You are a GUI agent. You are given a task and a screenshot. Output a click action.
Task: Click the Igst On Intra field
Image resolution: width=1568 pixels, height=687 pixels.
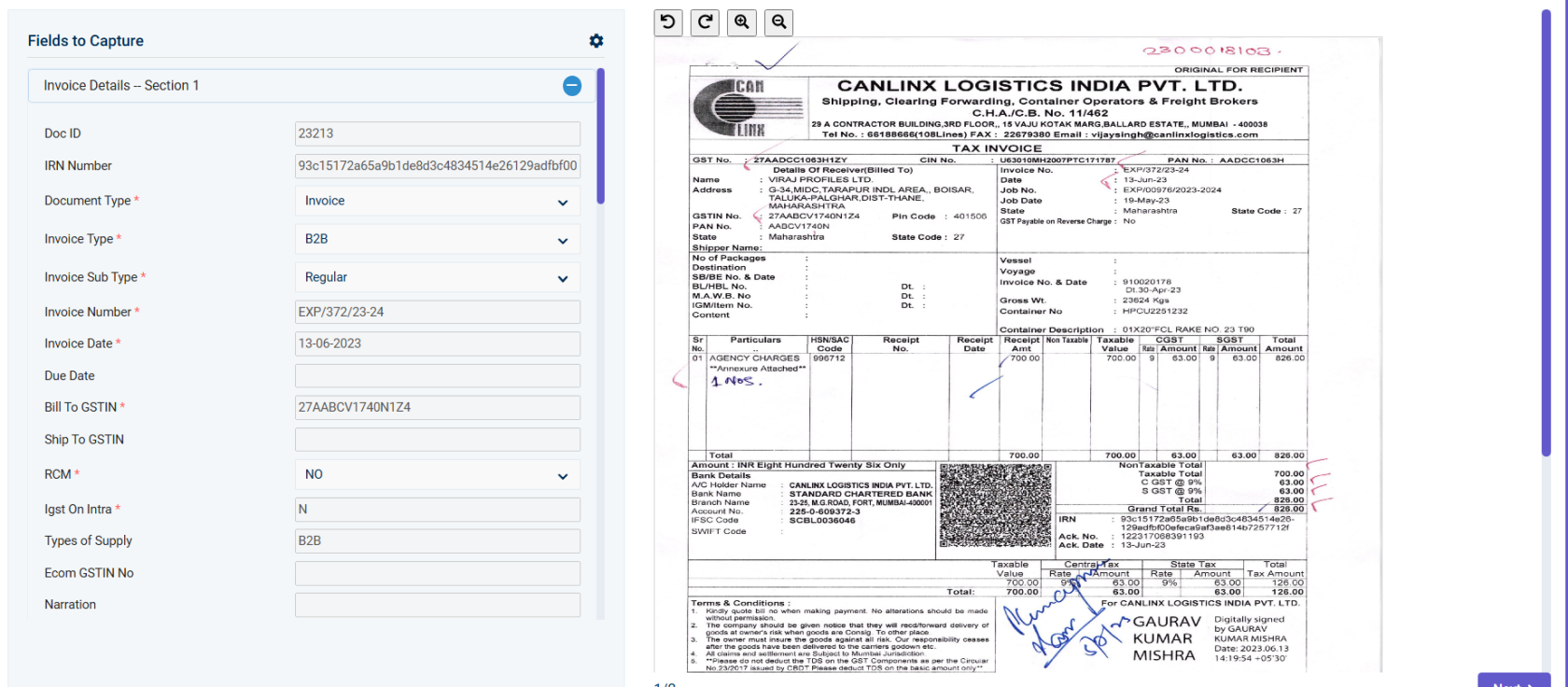438,509
